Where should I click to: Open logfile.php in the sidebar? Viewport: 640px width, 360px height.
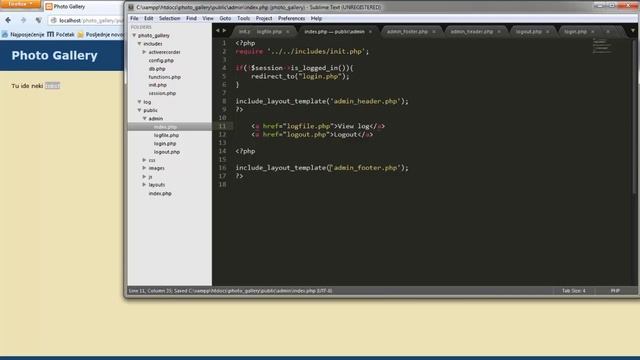pyautogui.click(x=167, y=135)
